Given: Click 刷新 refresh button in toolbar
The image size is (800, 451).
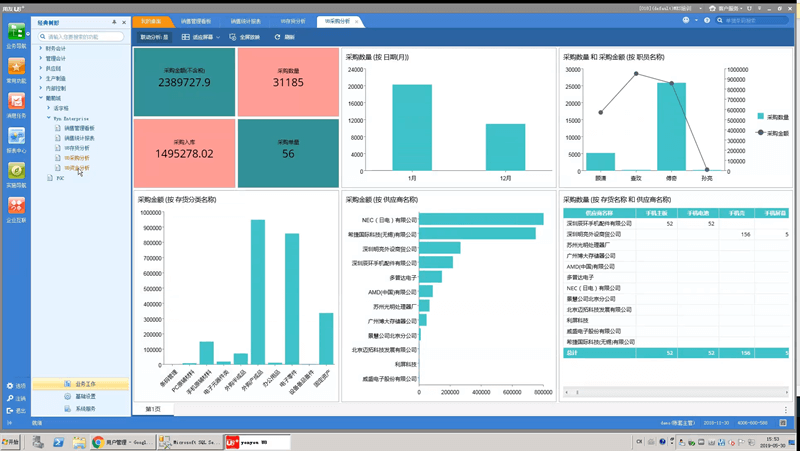Looking at the screenshot, I should [x=284, y=37].
